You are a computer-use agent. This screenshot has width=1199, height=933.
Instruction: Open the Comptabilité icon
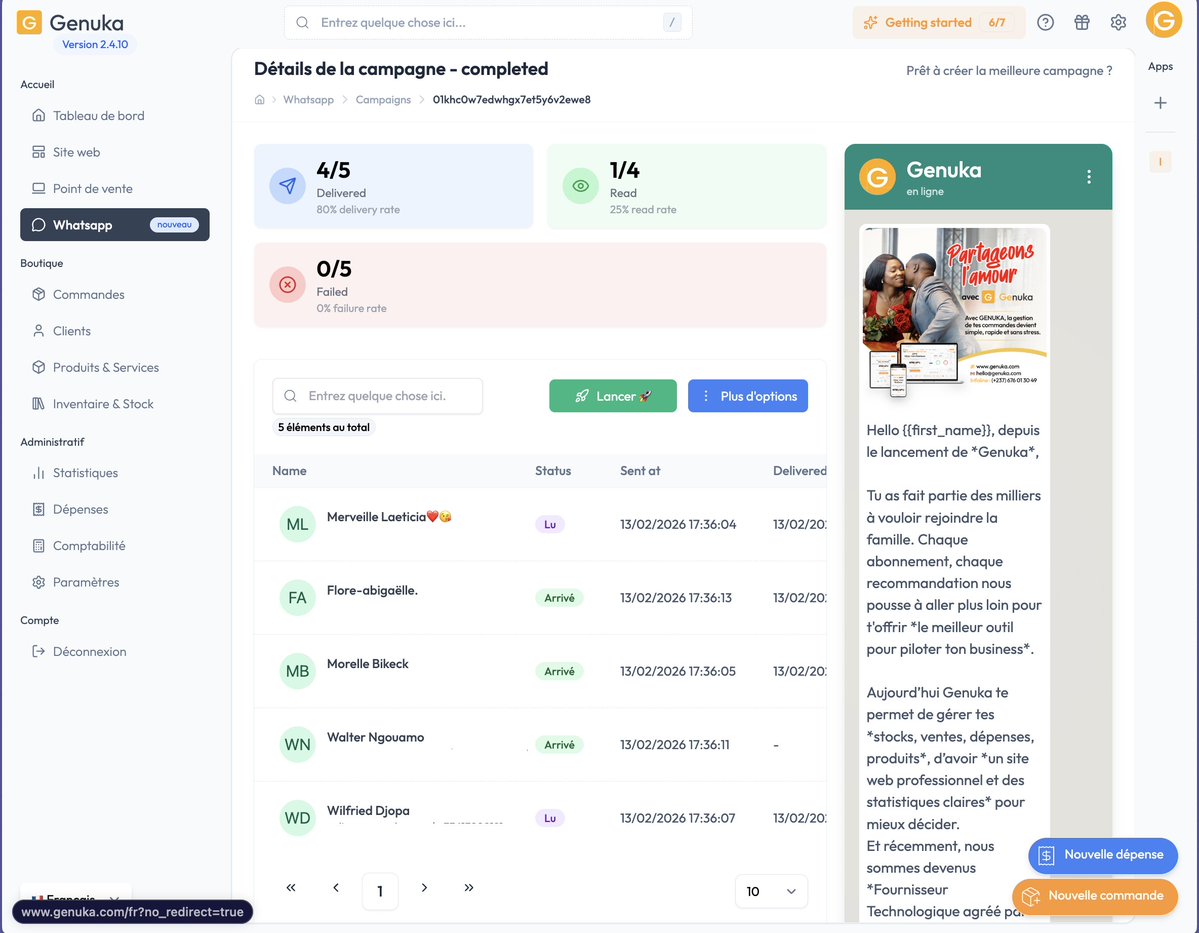41,545
